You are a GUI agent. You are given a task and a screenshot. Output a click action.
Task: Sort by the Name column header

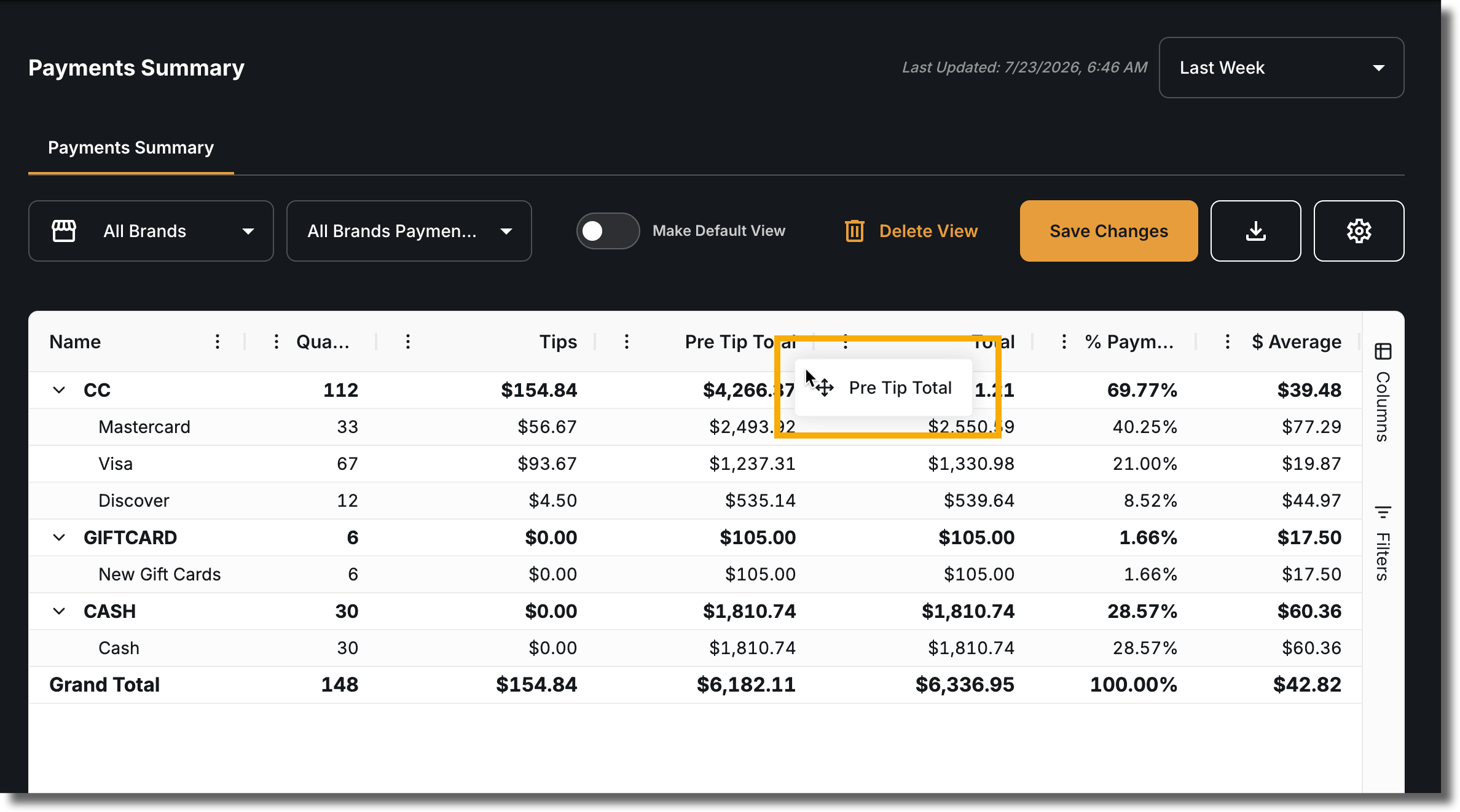[75, 342]
